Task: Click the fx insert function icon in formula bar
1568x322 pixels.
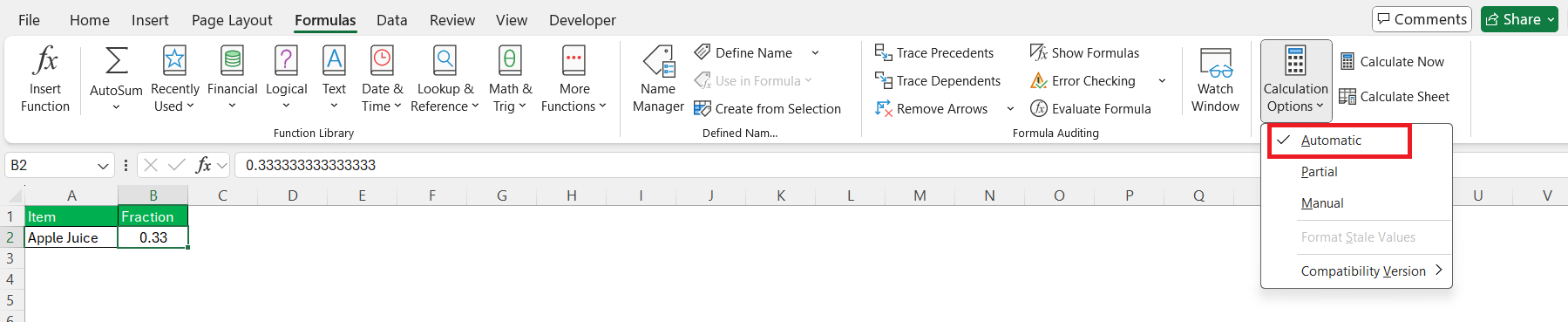Action: pyautogui.click(x=203, y=165)
